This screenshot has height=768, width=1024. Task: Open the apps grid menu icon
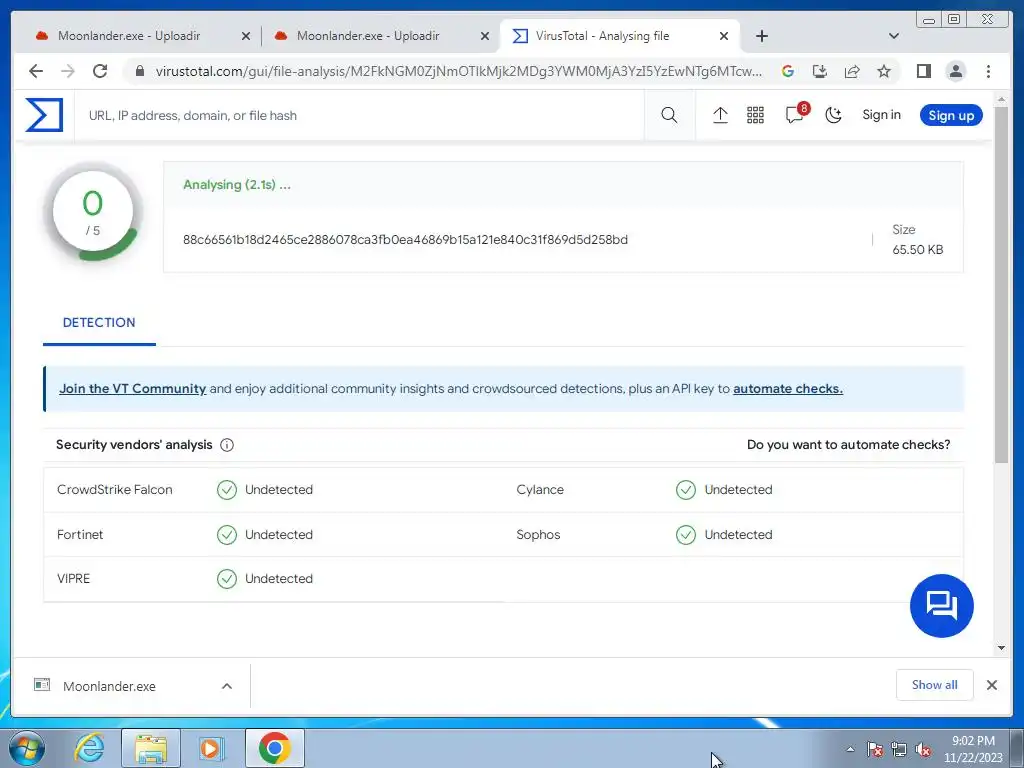(755, 116)
